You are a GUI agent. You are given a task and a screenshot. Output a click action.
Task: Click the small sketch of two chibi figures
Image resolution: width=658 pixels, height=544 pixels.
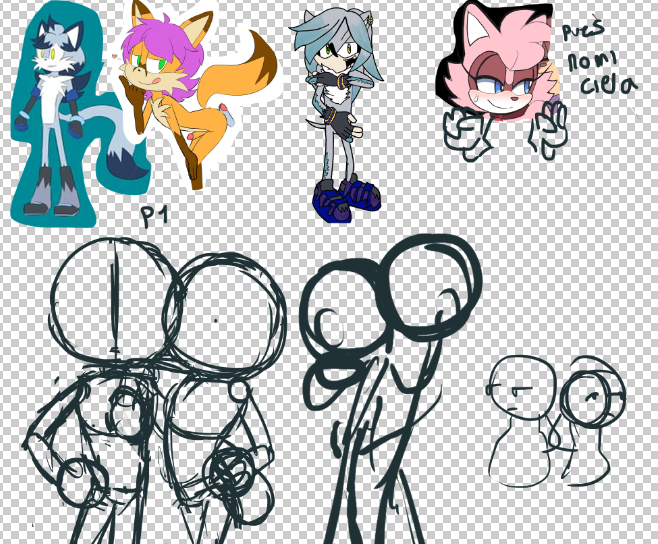(x=556, y=421)
